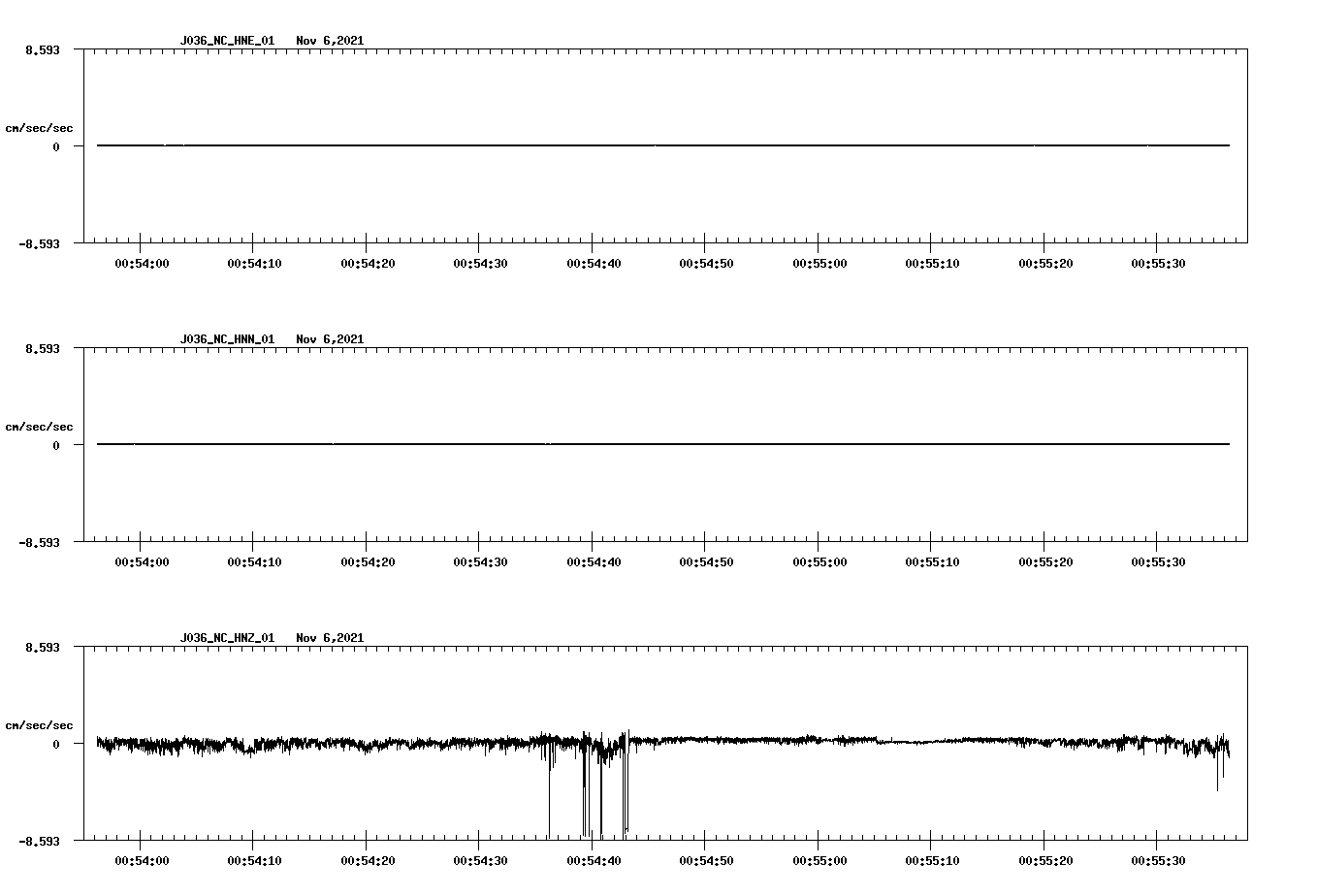1317x896 pixels.
Task: Click 00:54:50 time label on HNN plot
Action: click(x=706, y=562)
